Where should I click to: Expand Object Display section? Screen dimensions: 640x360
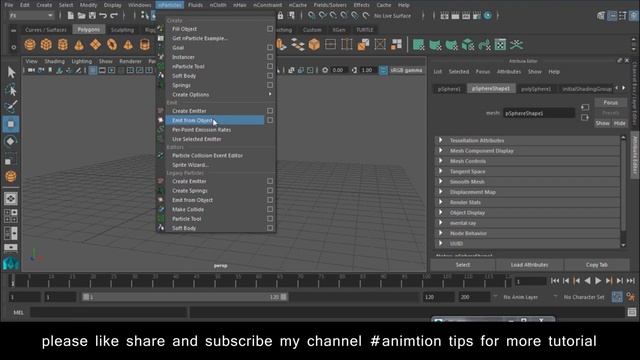click(440, 212)
